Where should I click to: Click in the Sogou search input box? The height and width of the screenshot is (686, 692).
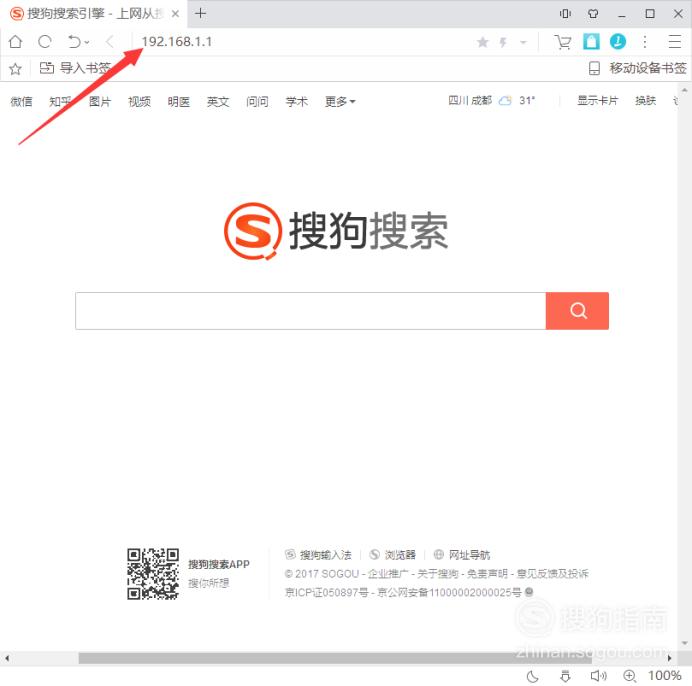pos(310,311)
